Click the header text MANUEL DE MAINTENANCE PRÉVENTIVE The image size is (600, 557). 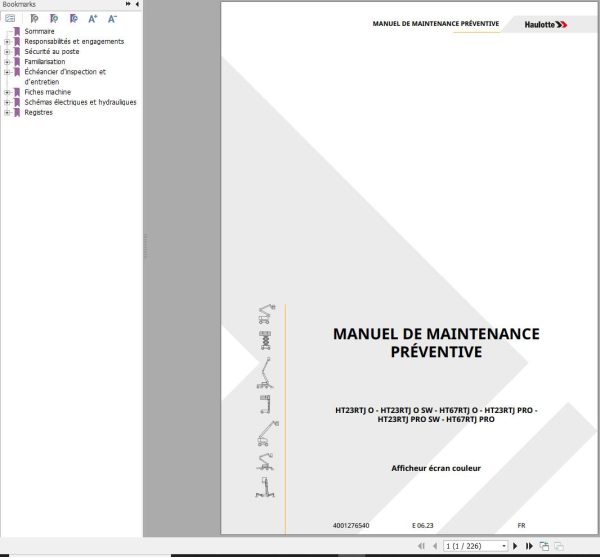click(x=435, y=24)
